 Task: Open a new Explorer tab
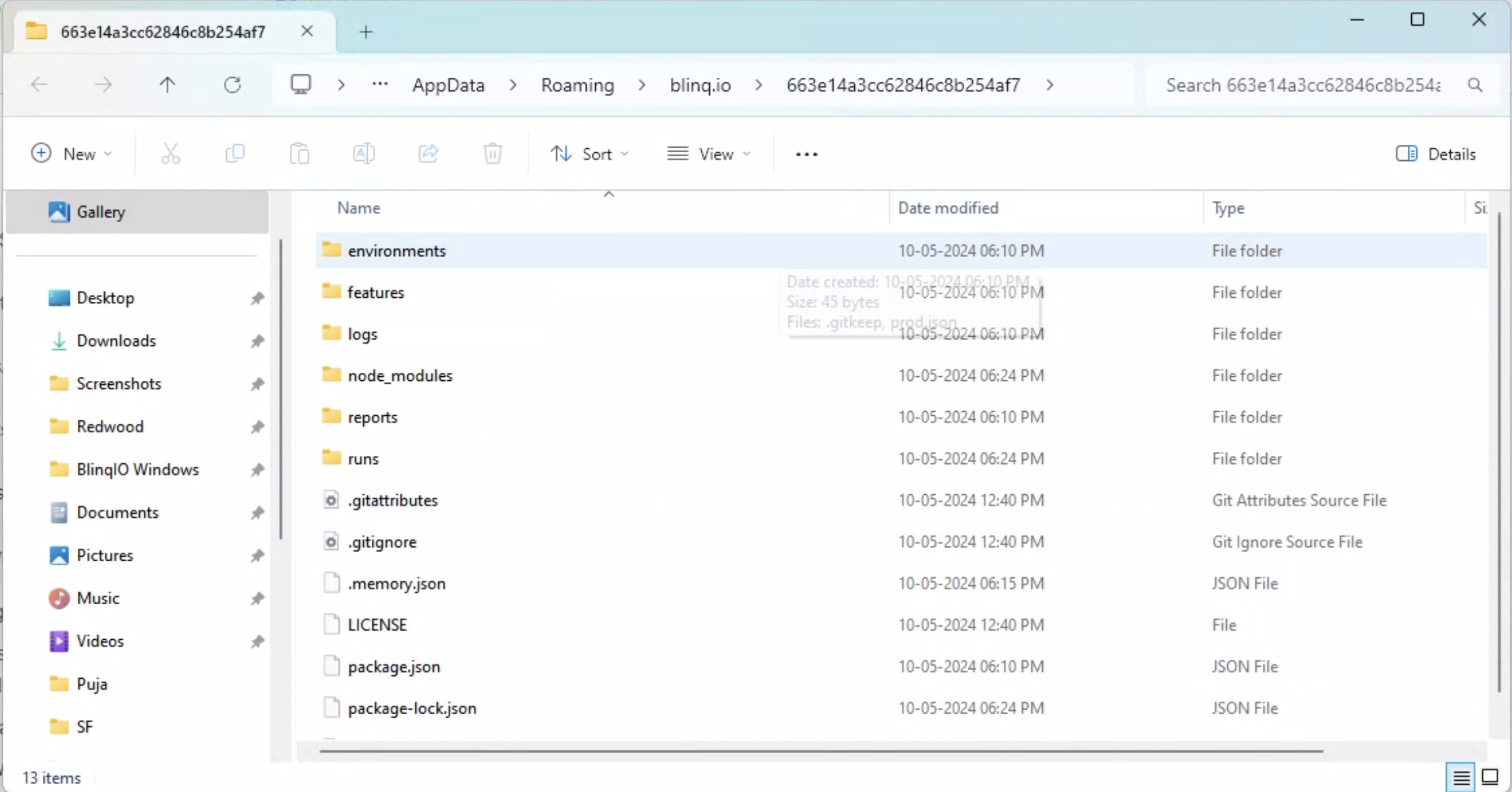click(x=366, y=31)
